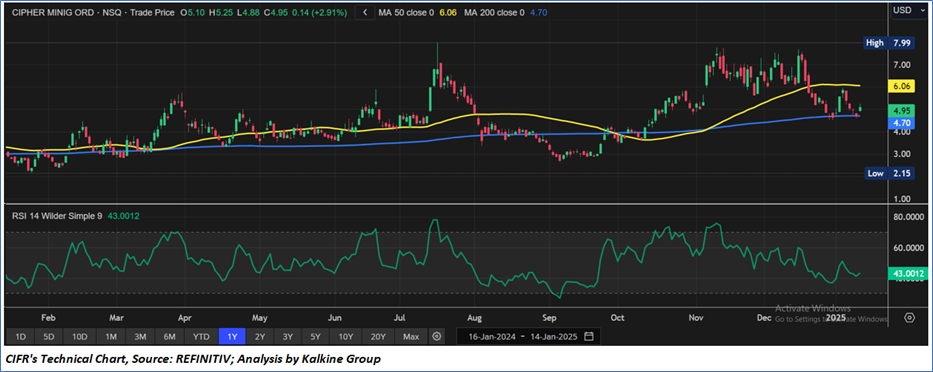The height and width of the screenshot is (372, 933).
Task: Select the 10Y time range
Action: (346, 337)
